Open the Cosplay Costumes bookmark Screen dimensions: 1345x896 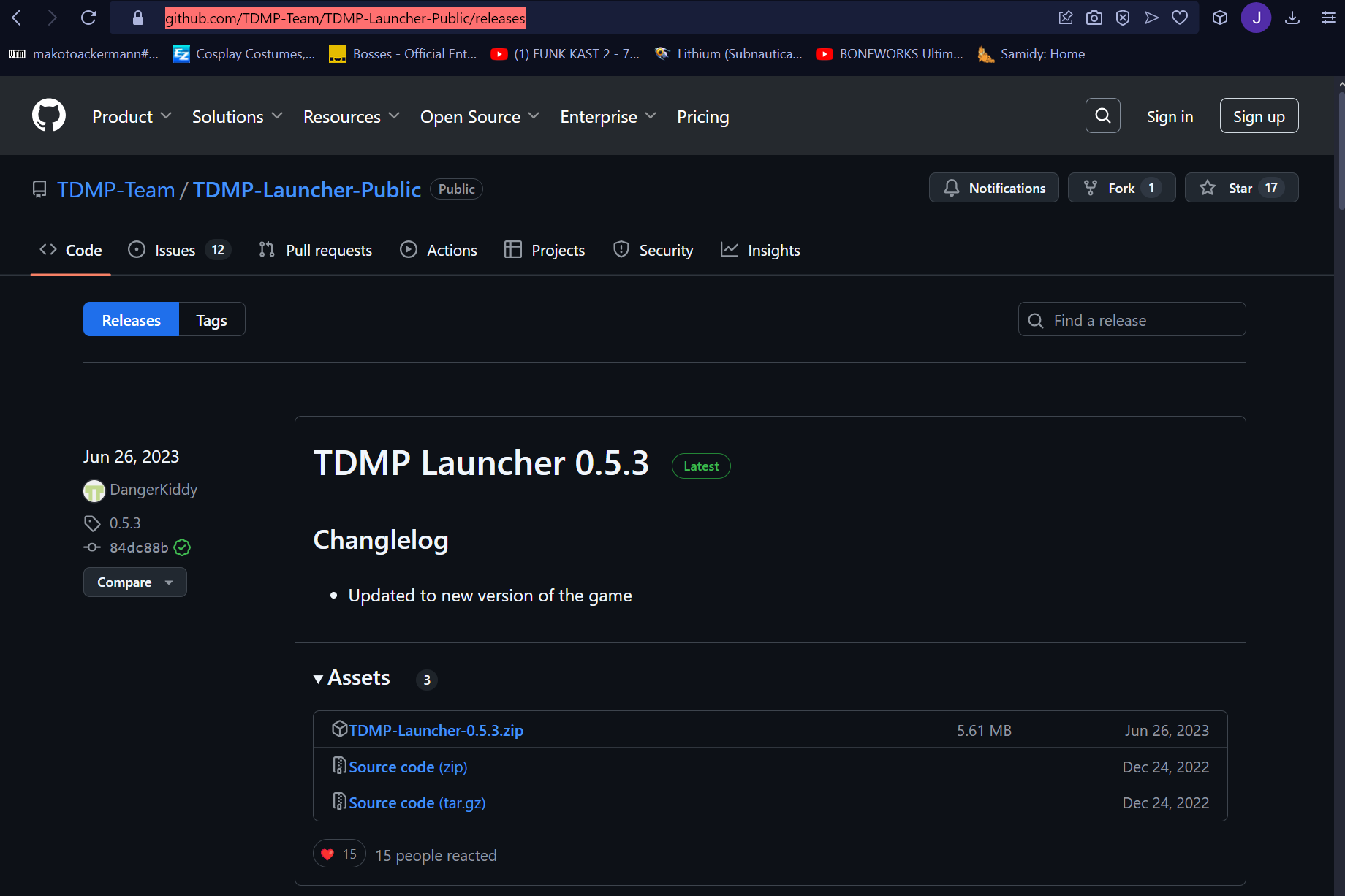pos(244,54)
